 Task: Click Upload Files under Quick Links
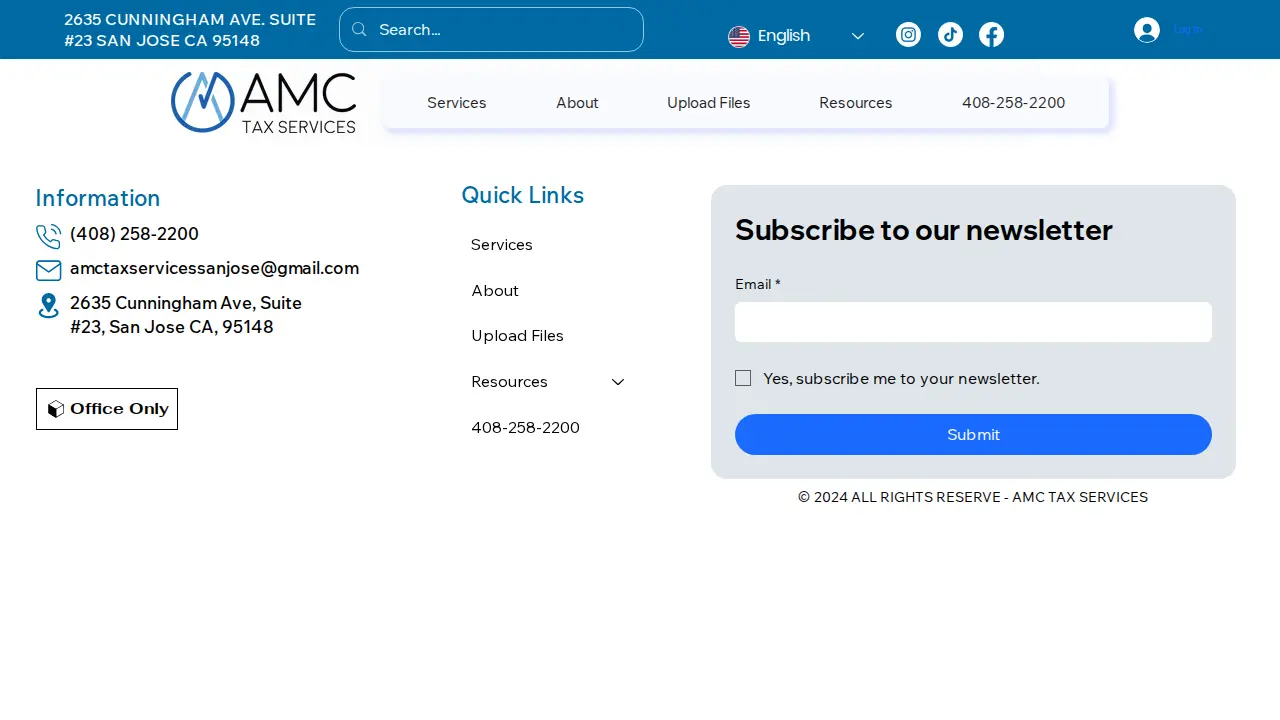click(x=518, y=336)
